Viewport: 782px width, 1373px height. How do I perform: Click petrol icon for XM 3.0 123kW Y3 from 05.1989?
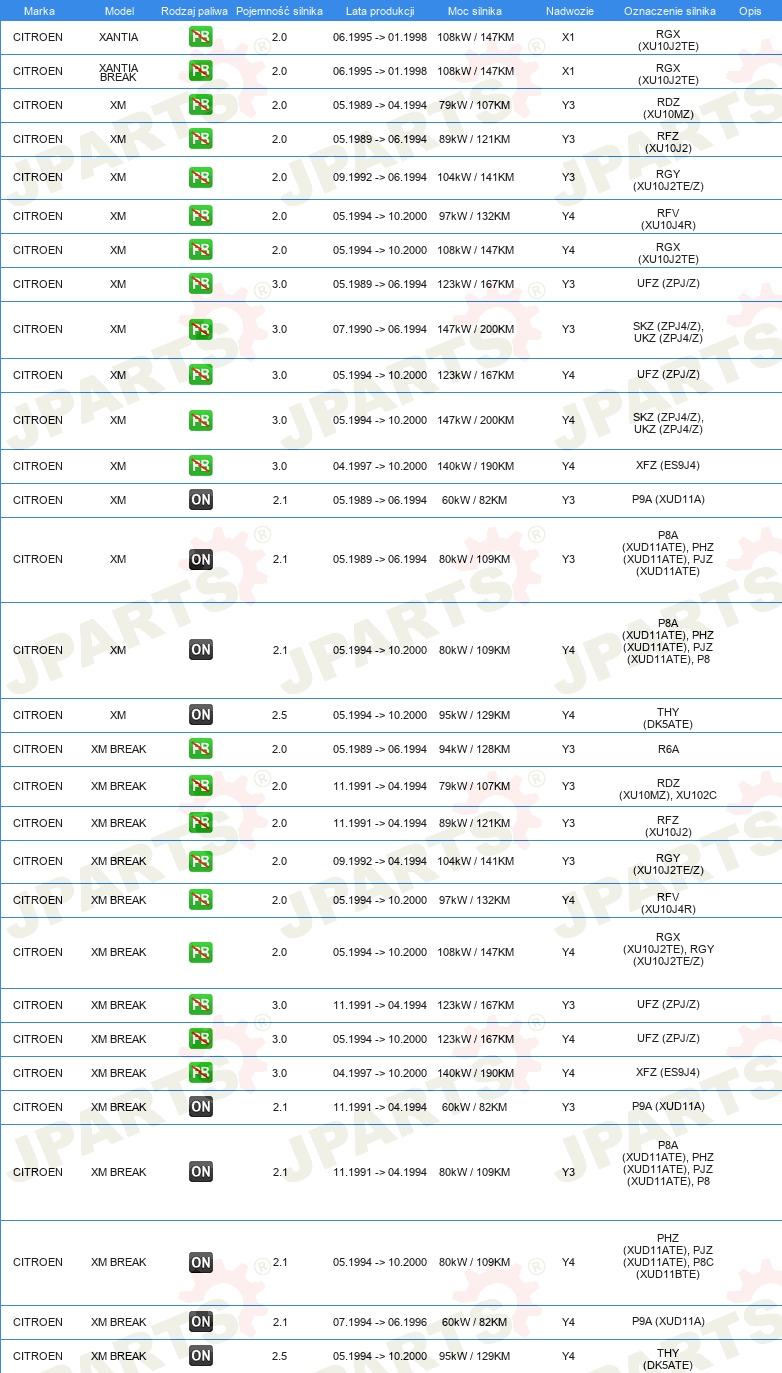(x=201, y=284)
